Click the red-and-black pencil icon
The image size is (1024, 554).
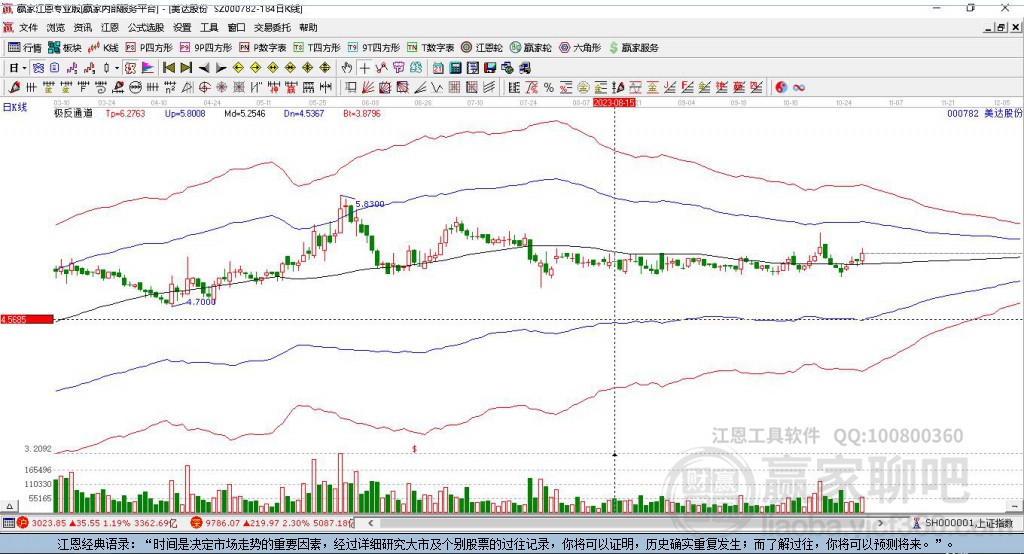tap(14, 87)
